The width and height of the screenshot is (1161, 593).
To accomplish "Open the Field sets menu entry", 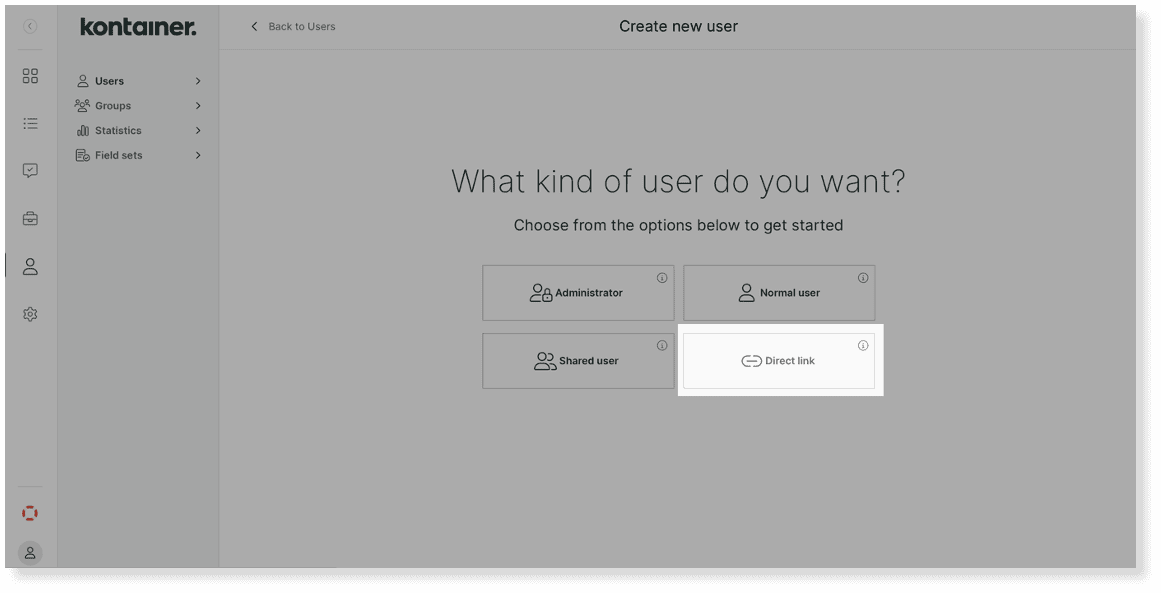I will click(x=137, y=155).
